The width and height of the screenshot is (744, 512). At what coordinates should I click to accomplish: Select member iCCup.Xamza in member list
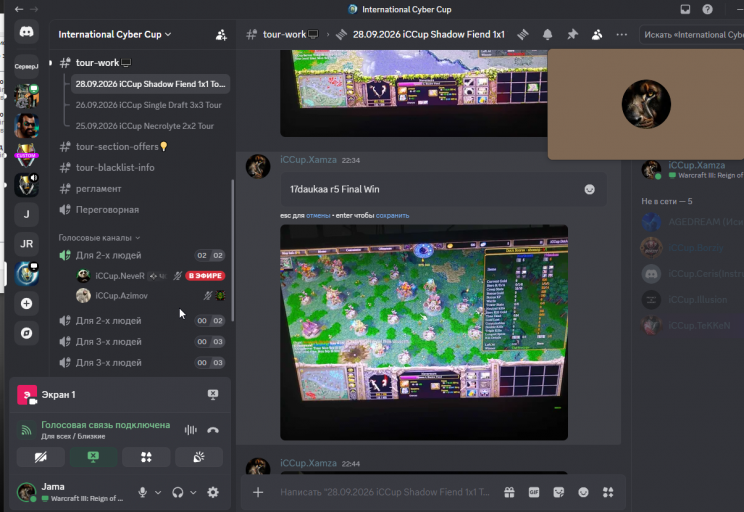692,169
